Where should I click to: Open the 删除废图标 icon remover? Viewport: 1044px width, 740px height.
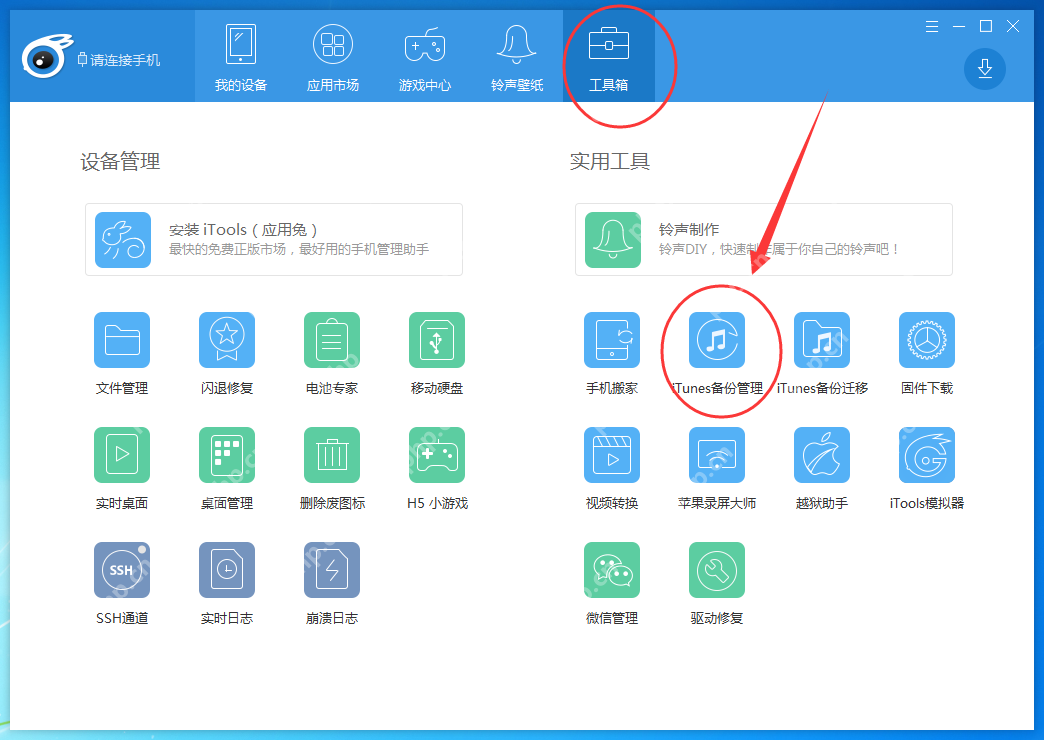click(332, 455)
